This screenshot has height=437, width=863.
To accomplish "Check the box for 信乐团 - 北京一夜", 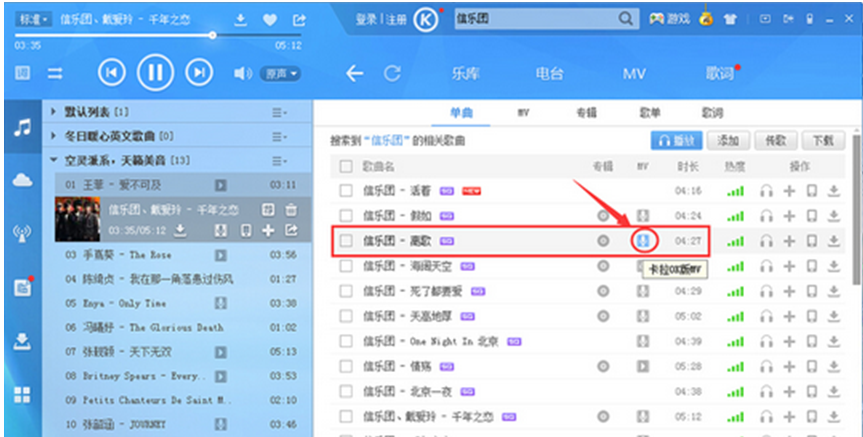I will point(346,391).
